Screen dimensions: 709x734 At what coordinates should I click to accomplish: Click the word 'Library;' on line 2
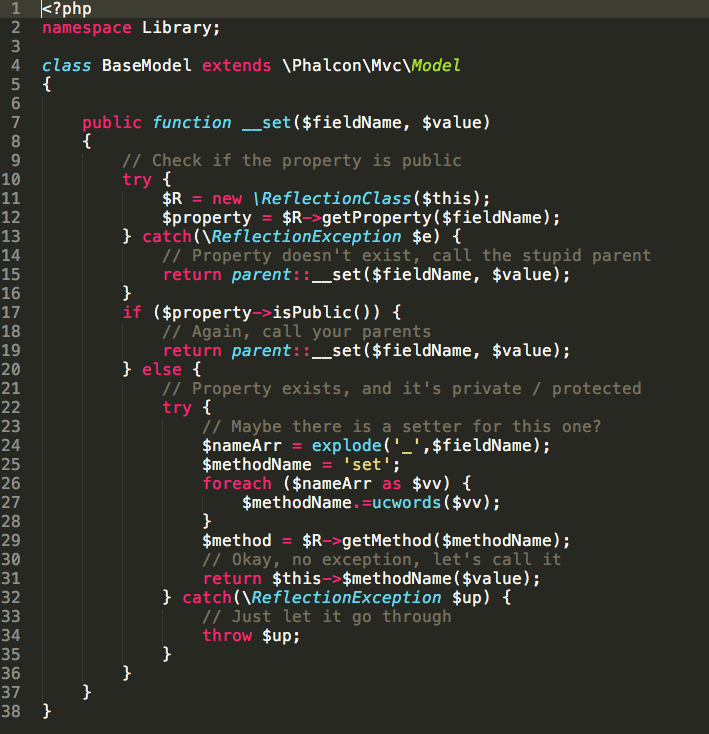(x=181, y=28)
